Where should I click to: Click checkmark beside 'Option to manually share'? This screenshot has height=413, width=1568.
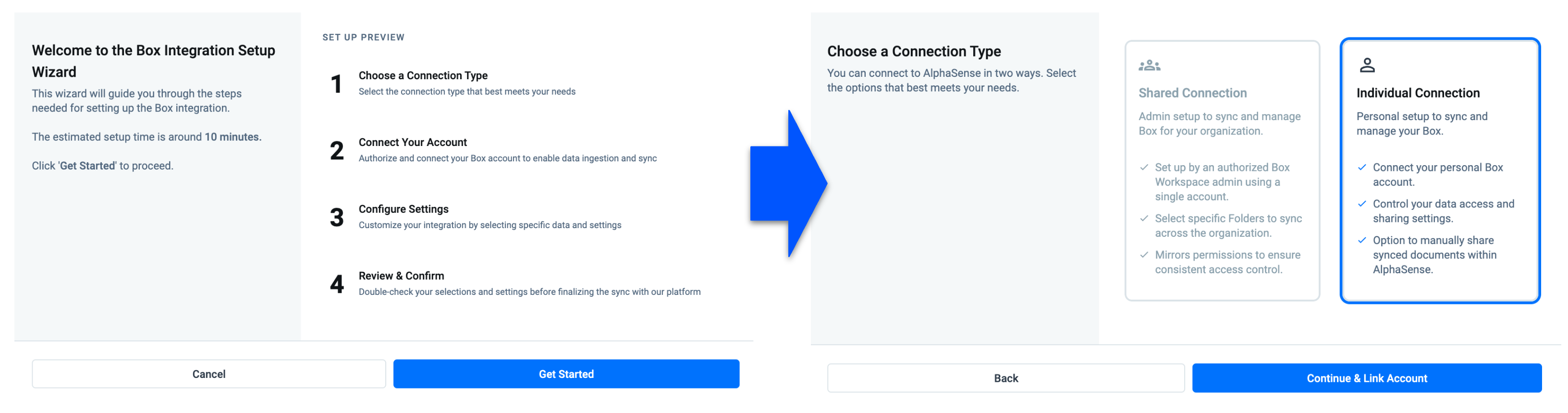[x=1362, y=240]
